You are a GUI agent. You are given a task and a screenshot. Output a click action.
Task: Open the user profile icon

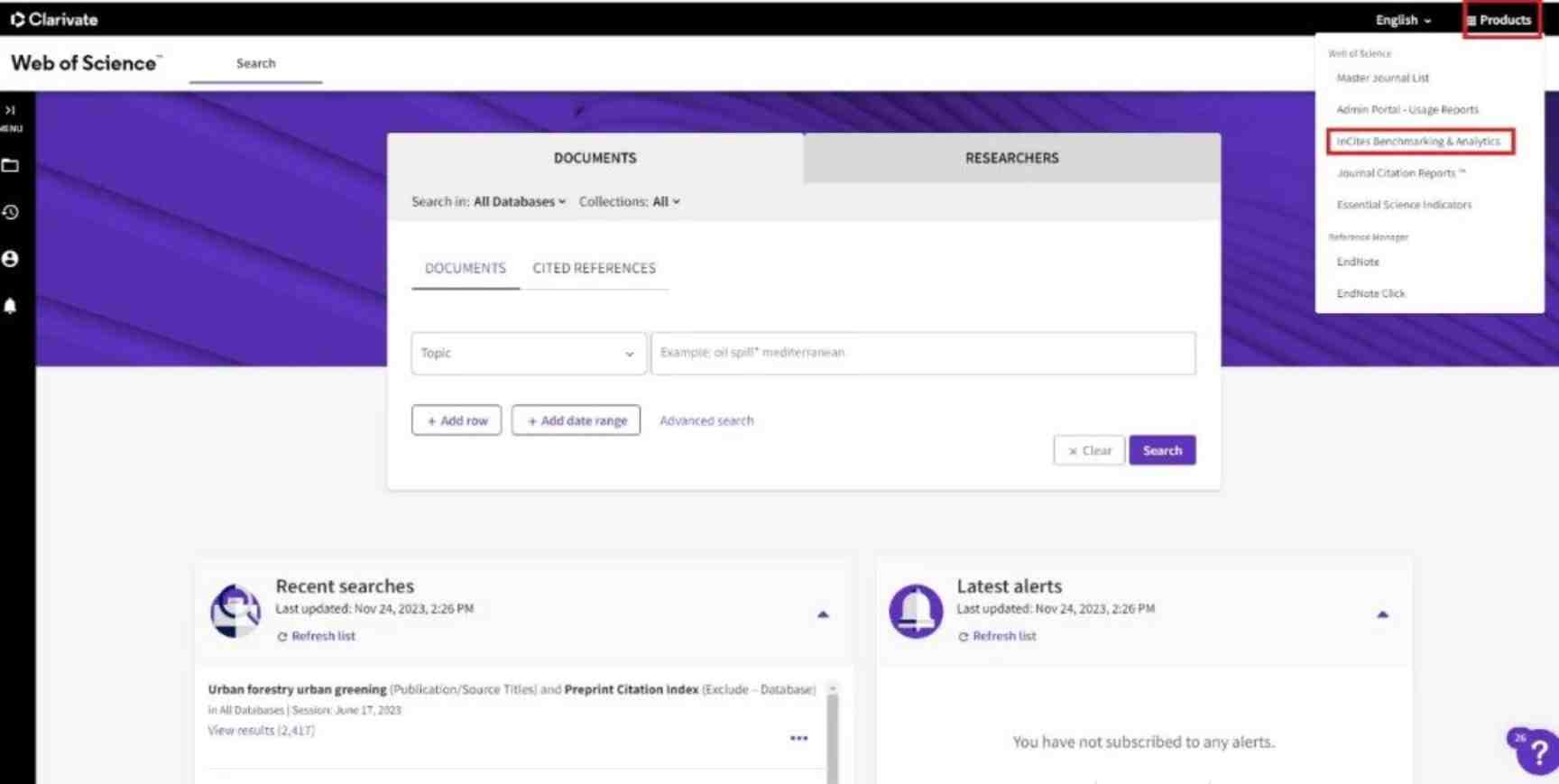tap(10, 260)
